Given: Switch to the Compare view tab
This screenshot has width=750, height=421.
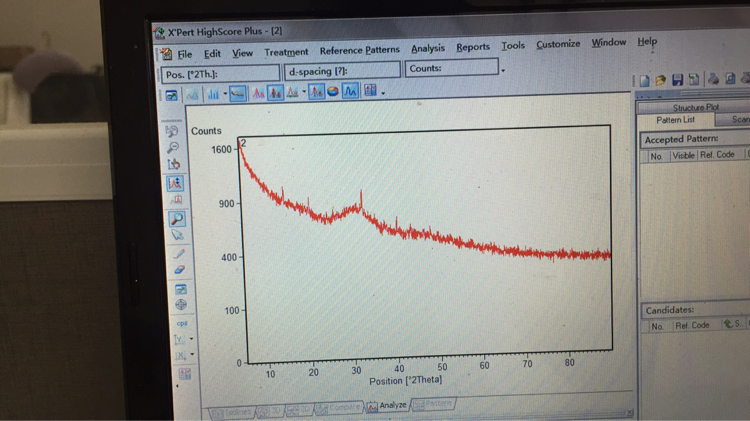Looking at the screenshot, I should click(338, 408).
